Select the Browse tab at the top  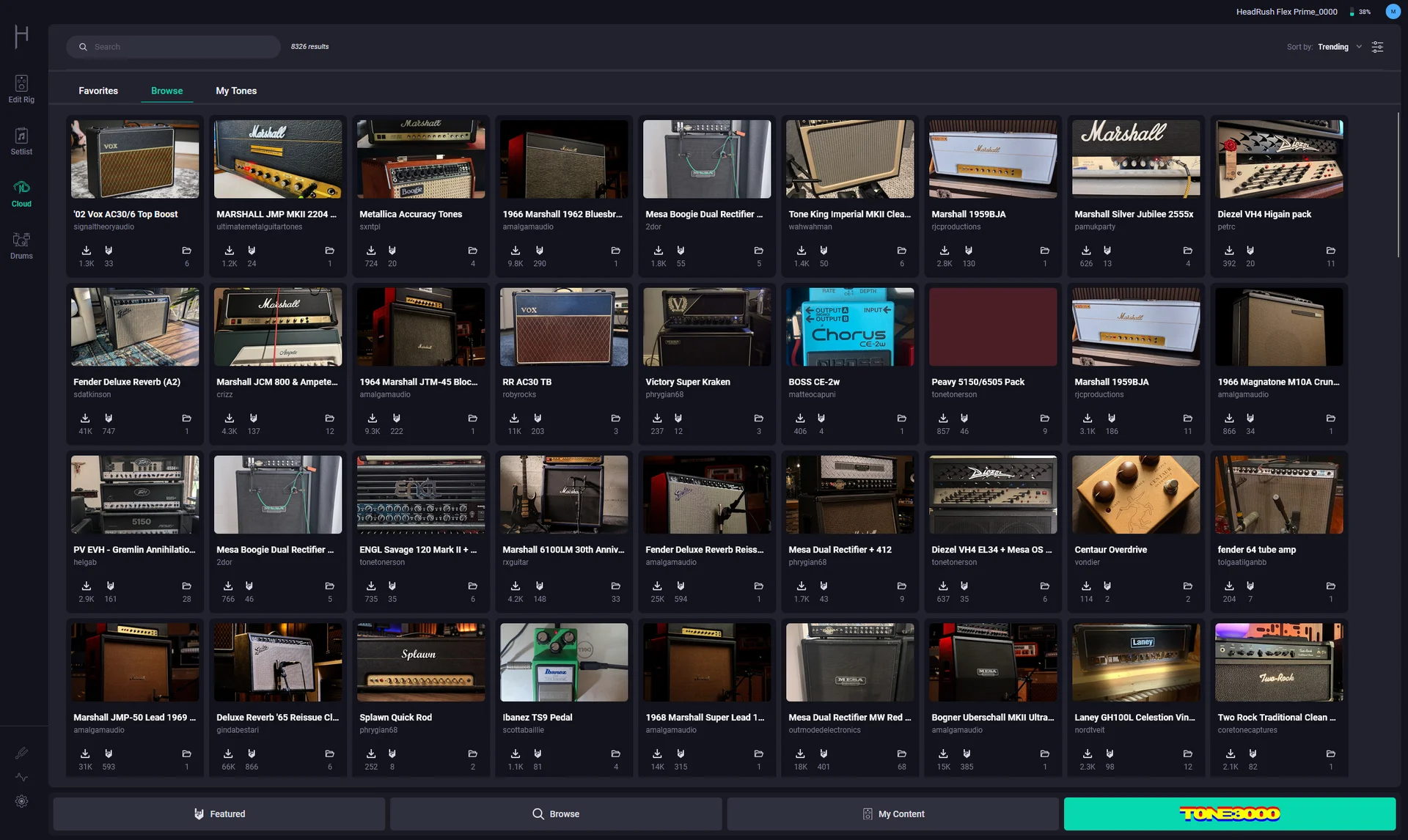166,91
